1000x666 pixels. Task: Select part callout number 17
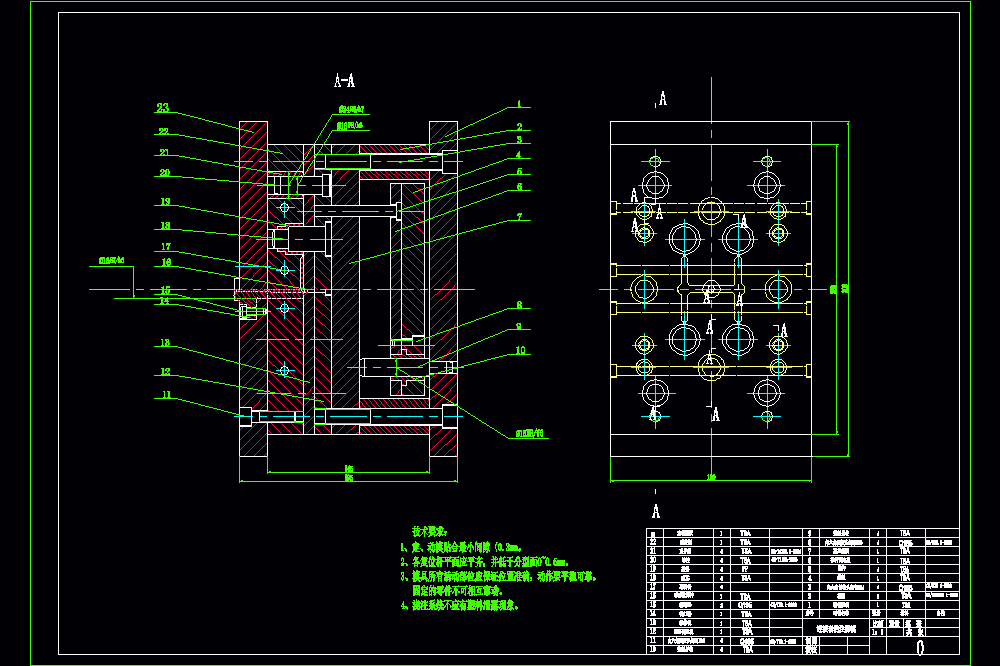tap(166, 246)
